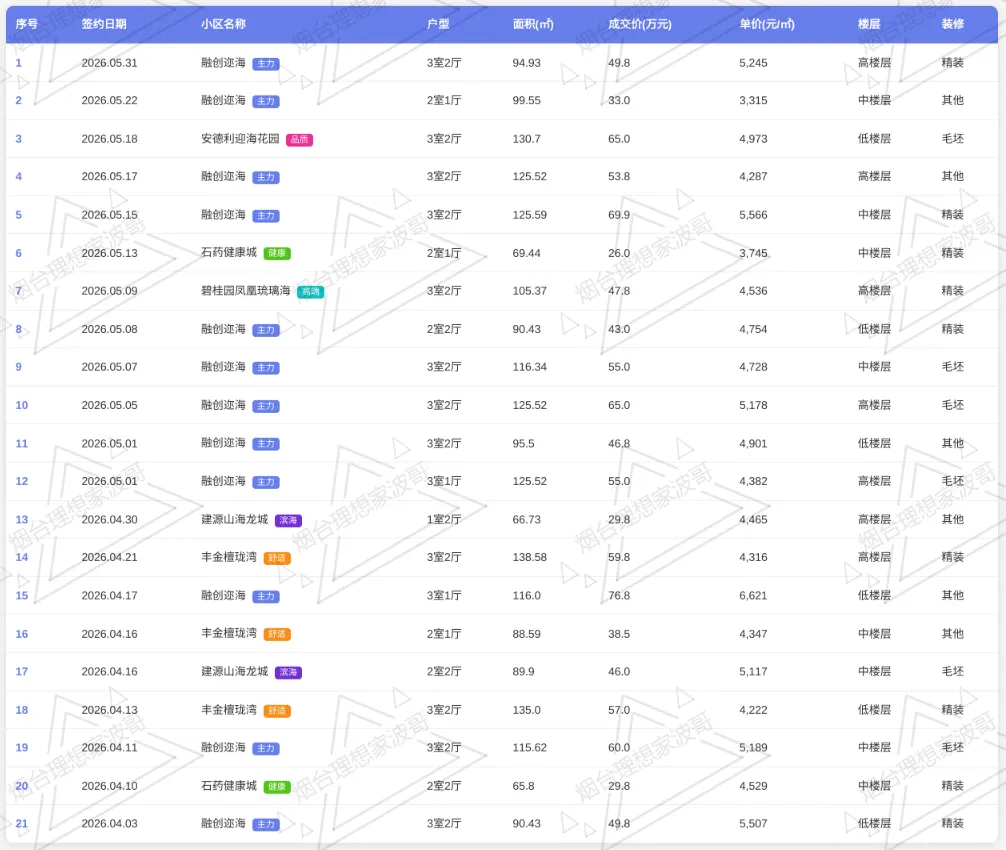The height and width of the screenshot is (850, 1006).
Task: Click the price value 69.9
Action: click(619, 214)
